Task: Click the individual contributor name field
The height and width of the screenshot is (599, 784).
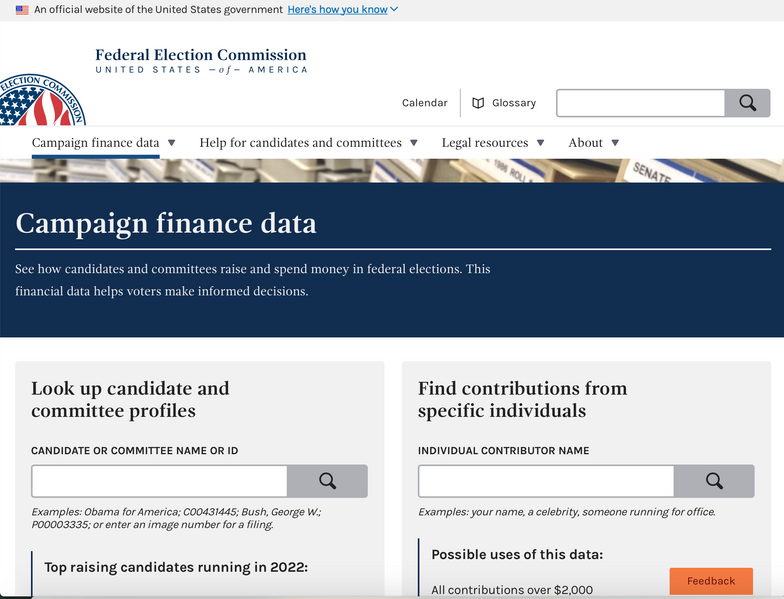Action: tap(546, 481)
